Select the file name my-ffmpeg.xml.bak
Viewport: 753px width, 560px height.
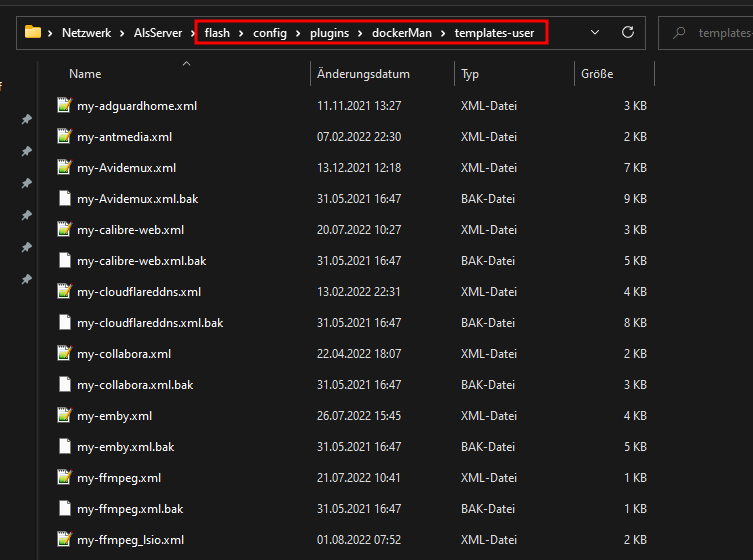click(130, 509)
